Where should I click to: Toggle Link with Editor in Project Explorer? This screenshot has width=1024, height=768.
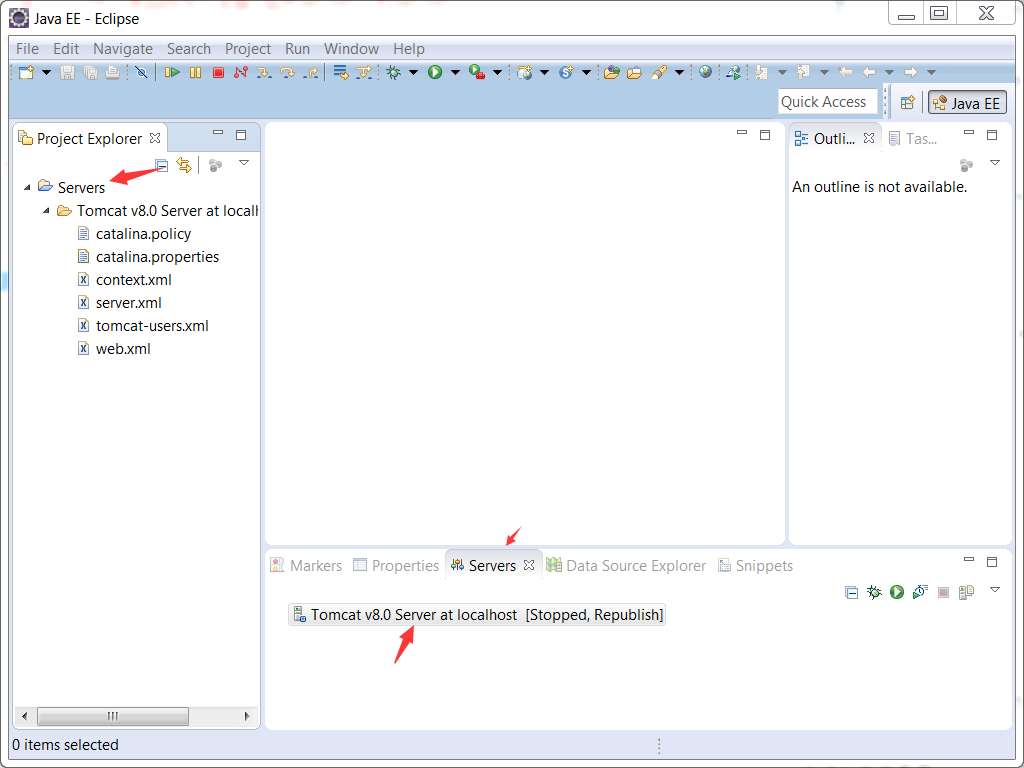click(184, 166)
